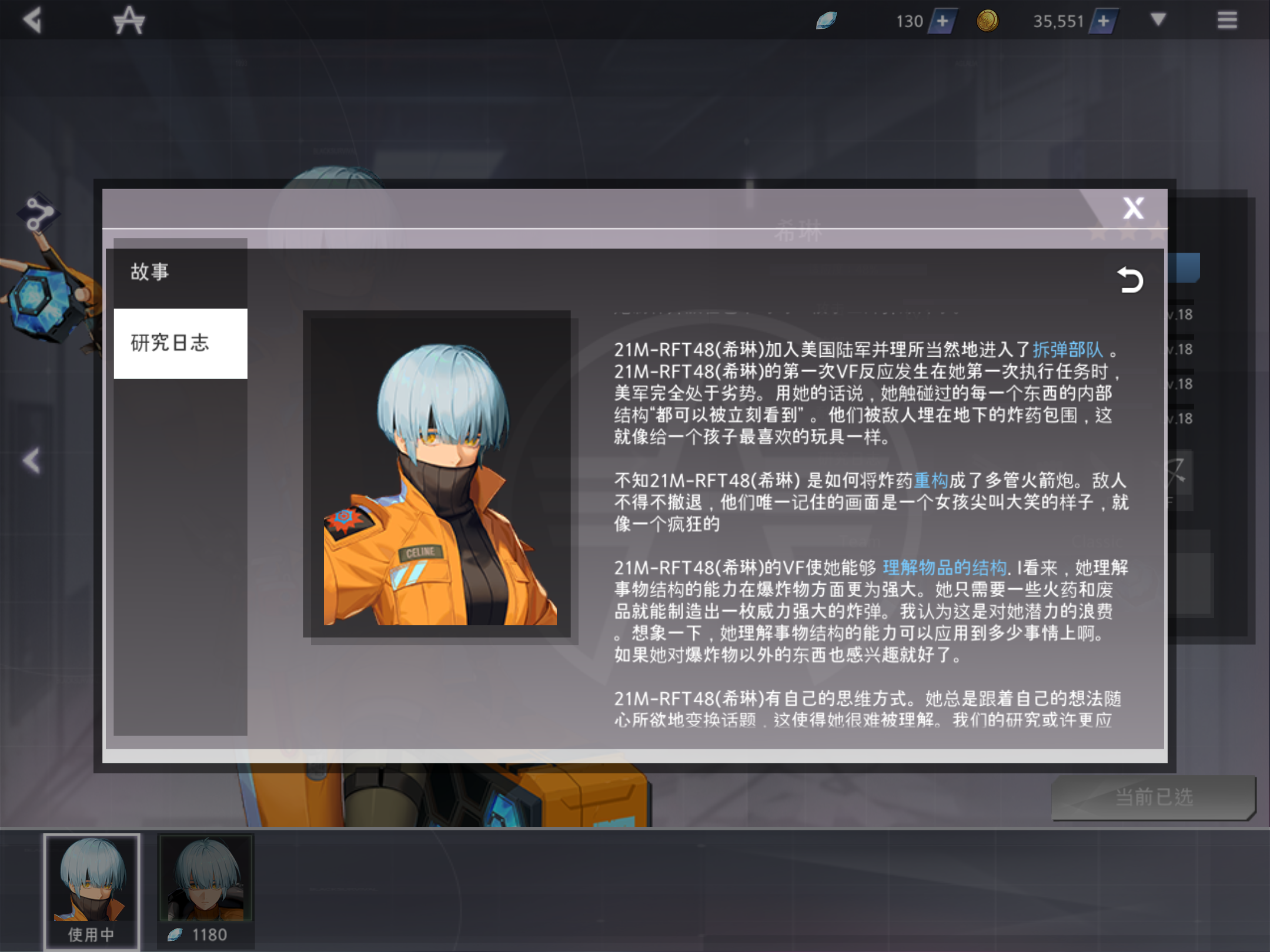The height and width of the screenshot is (952, 1270).
Task: Click the 130 crystal amount
Action: [910, 22]
